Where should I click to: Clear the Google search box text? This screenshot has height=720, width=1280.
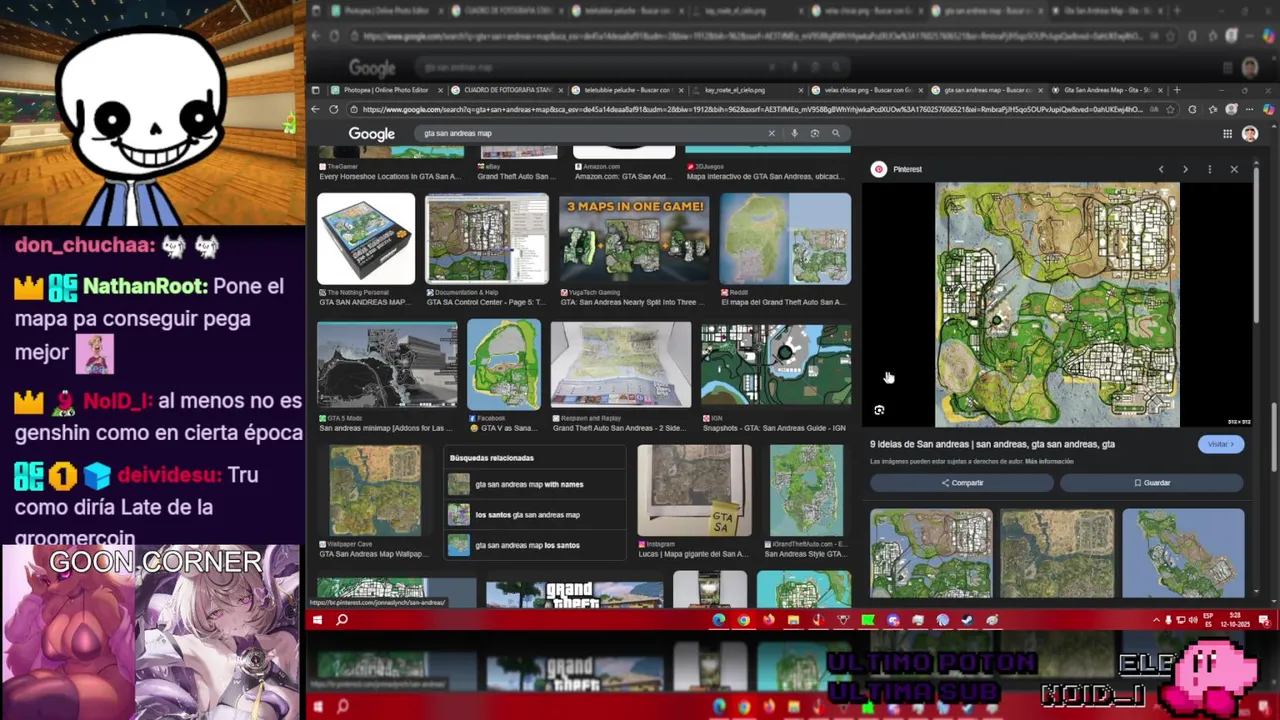[771, 133]
